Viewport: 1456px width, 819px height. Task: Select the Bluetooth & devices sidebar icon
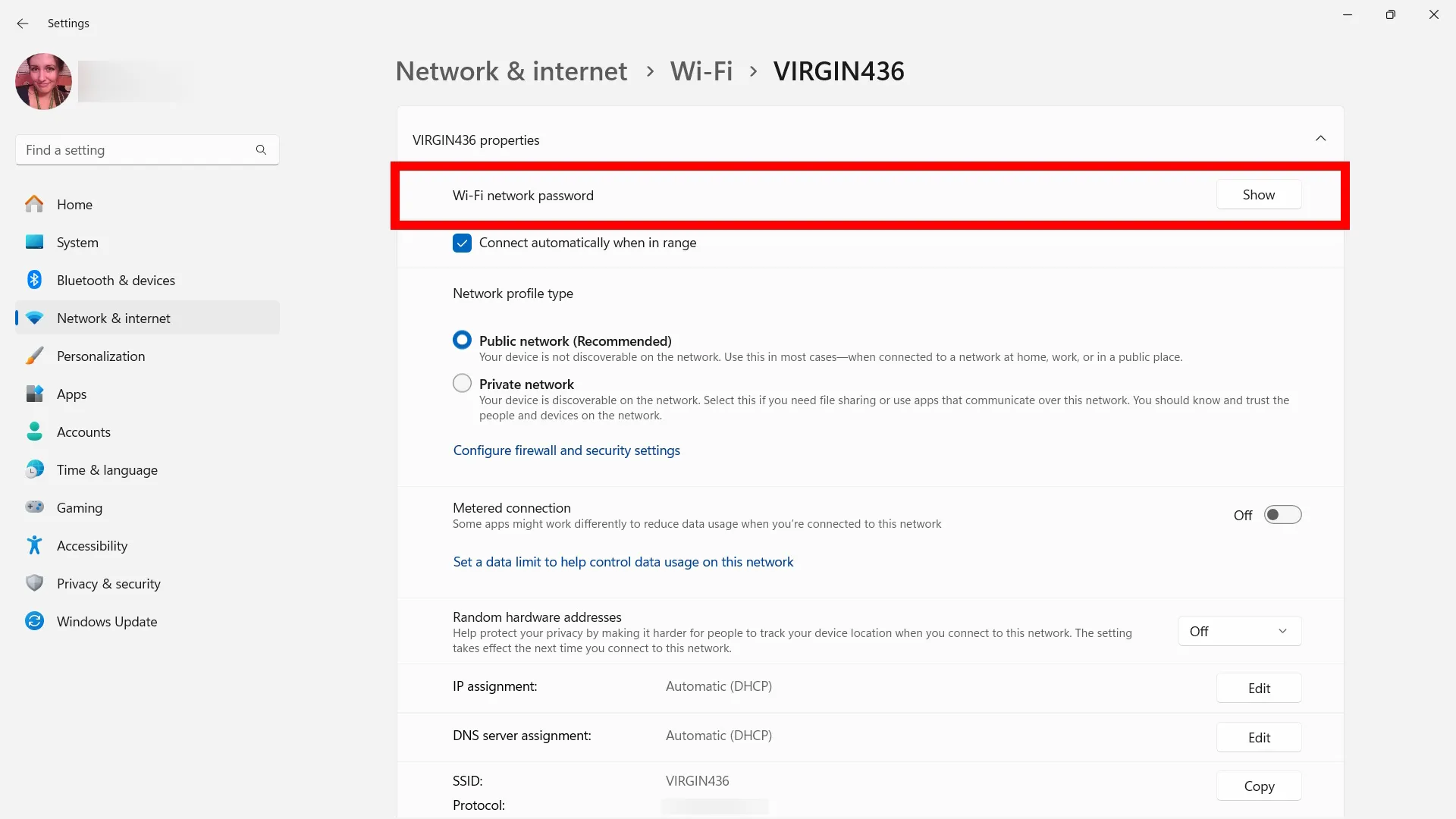[34, 280]
